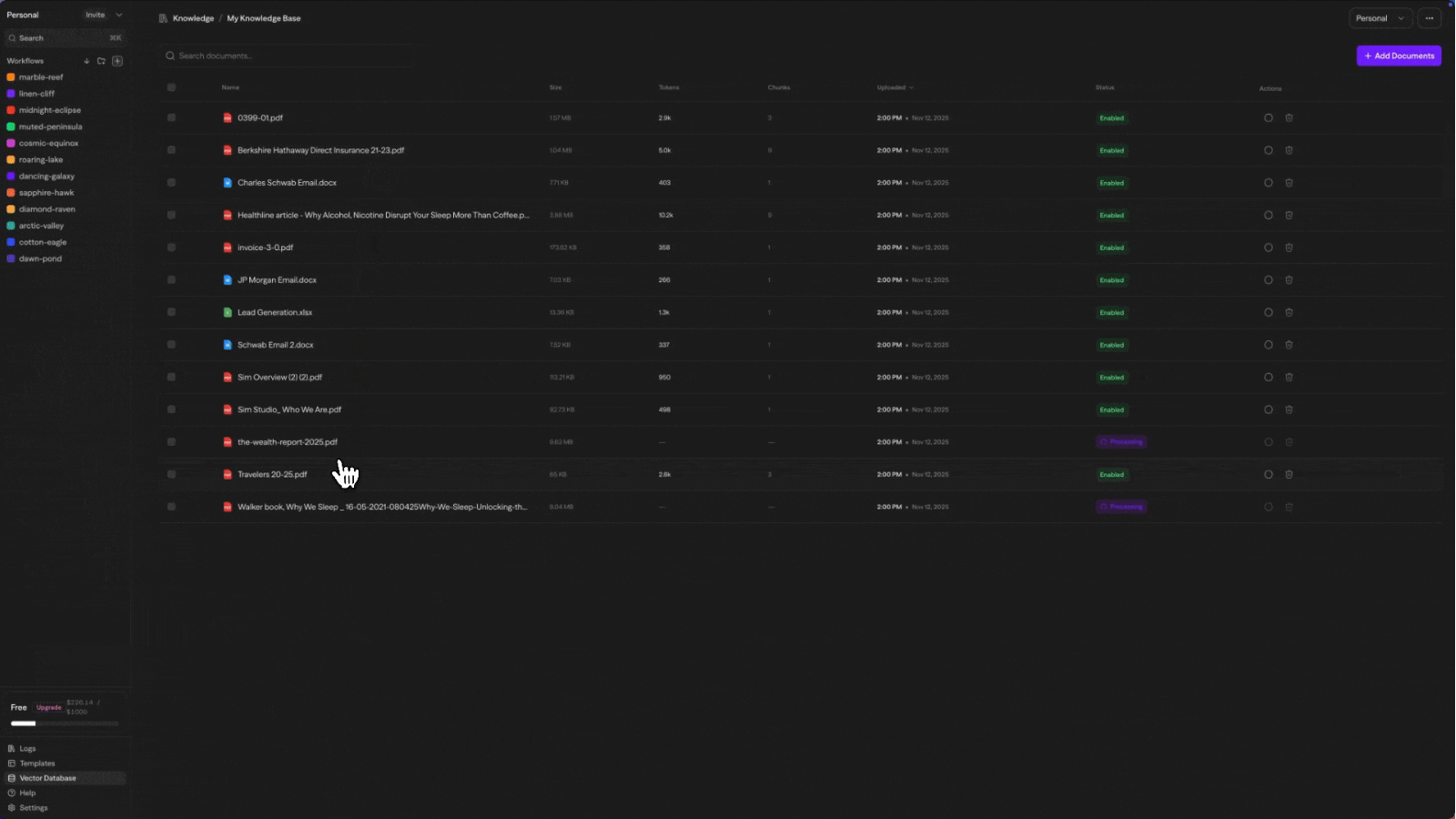Screen dimensions: 1456x819
Task: Focus the Search documents input field
Action: (x=287, y=56)
